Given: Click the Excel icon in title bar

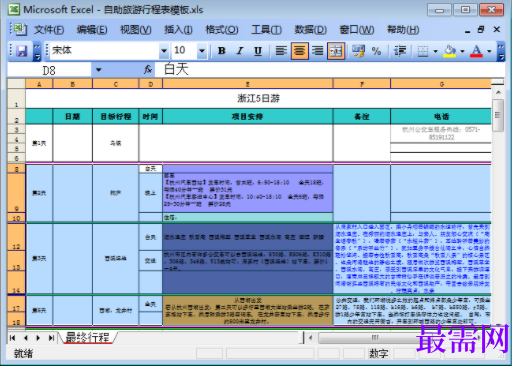Looking at the screenshot, I should 14,9.
